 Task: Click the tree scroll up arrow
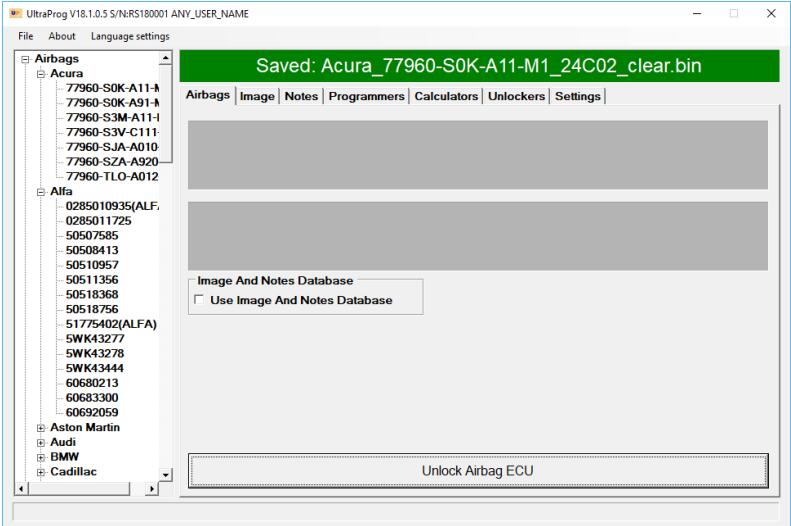tap(166, 59)
